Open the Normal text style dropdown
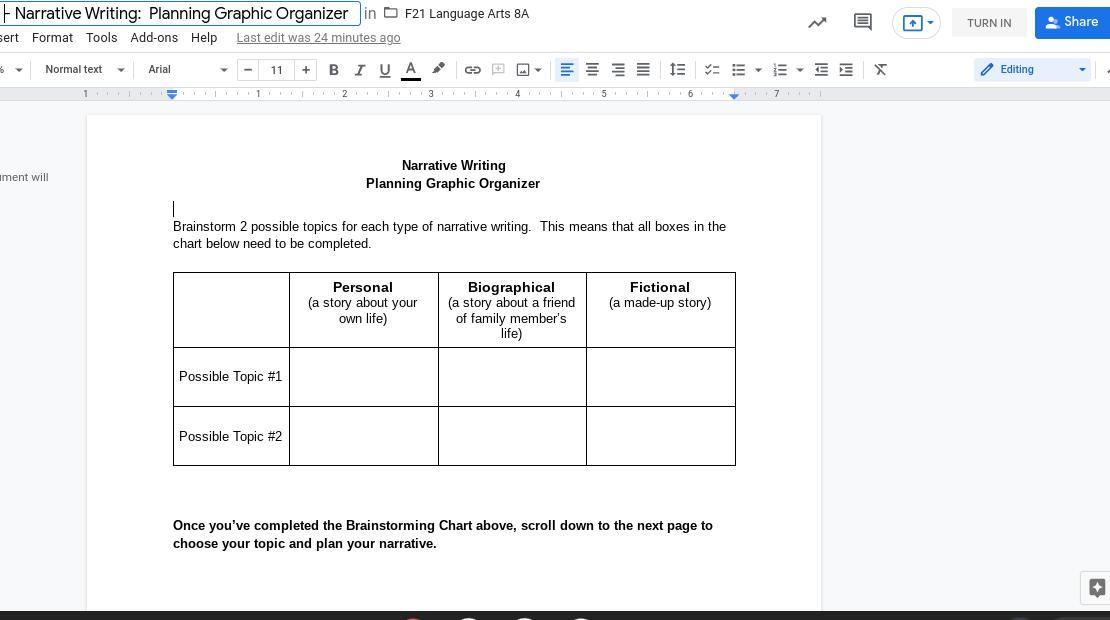 (x=84, y=69)
